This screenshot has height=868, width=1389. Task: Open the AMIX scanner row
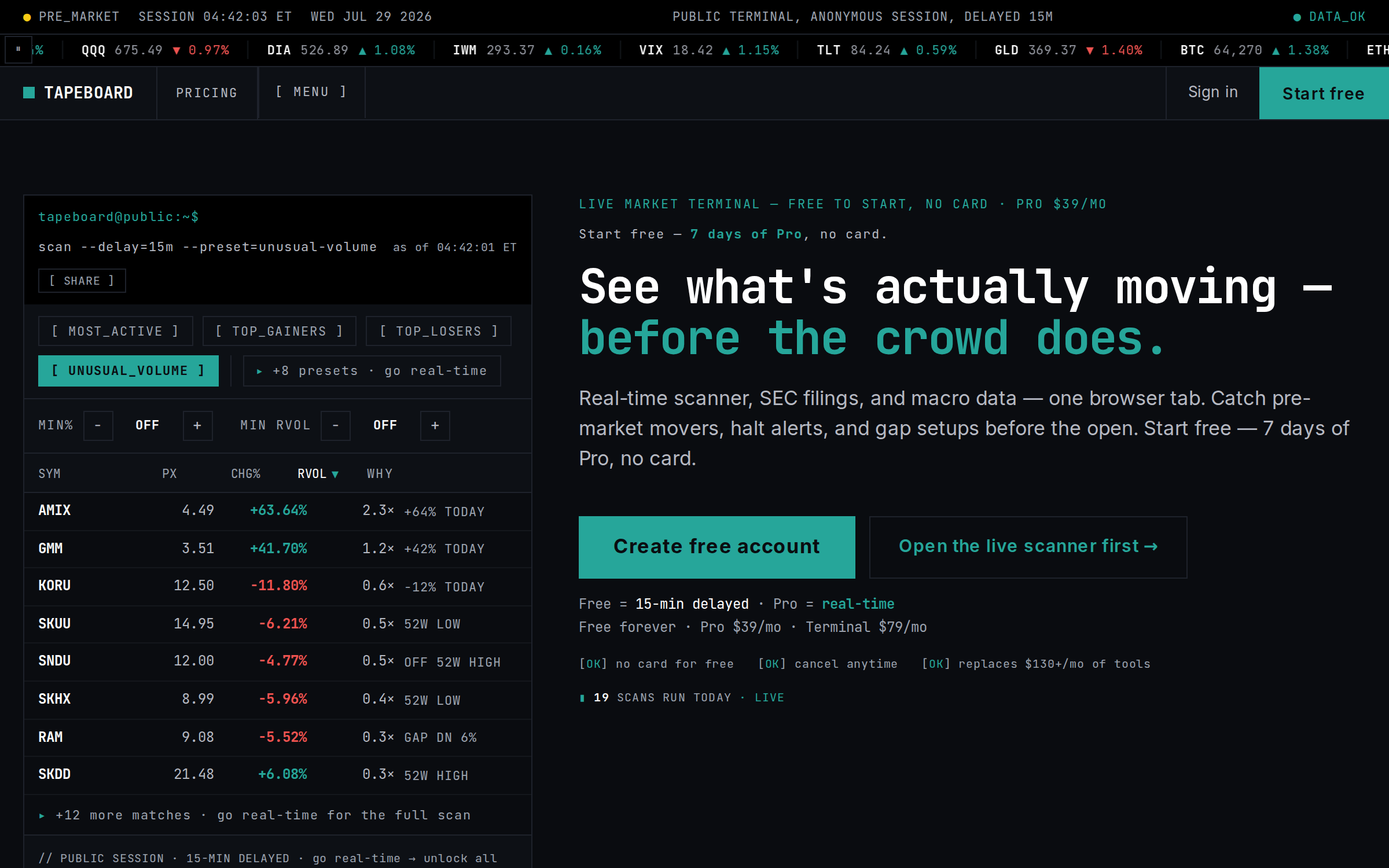point(278,512)
